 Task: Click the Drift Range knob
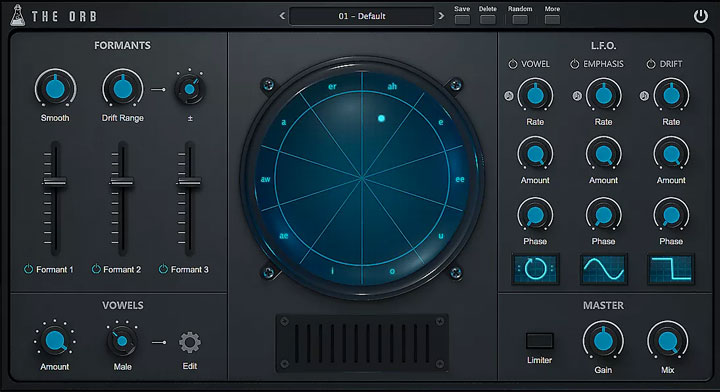click(123, 88)
